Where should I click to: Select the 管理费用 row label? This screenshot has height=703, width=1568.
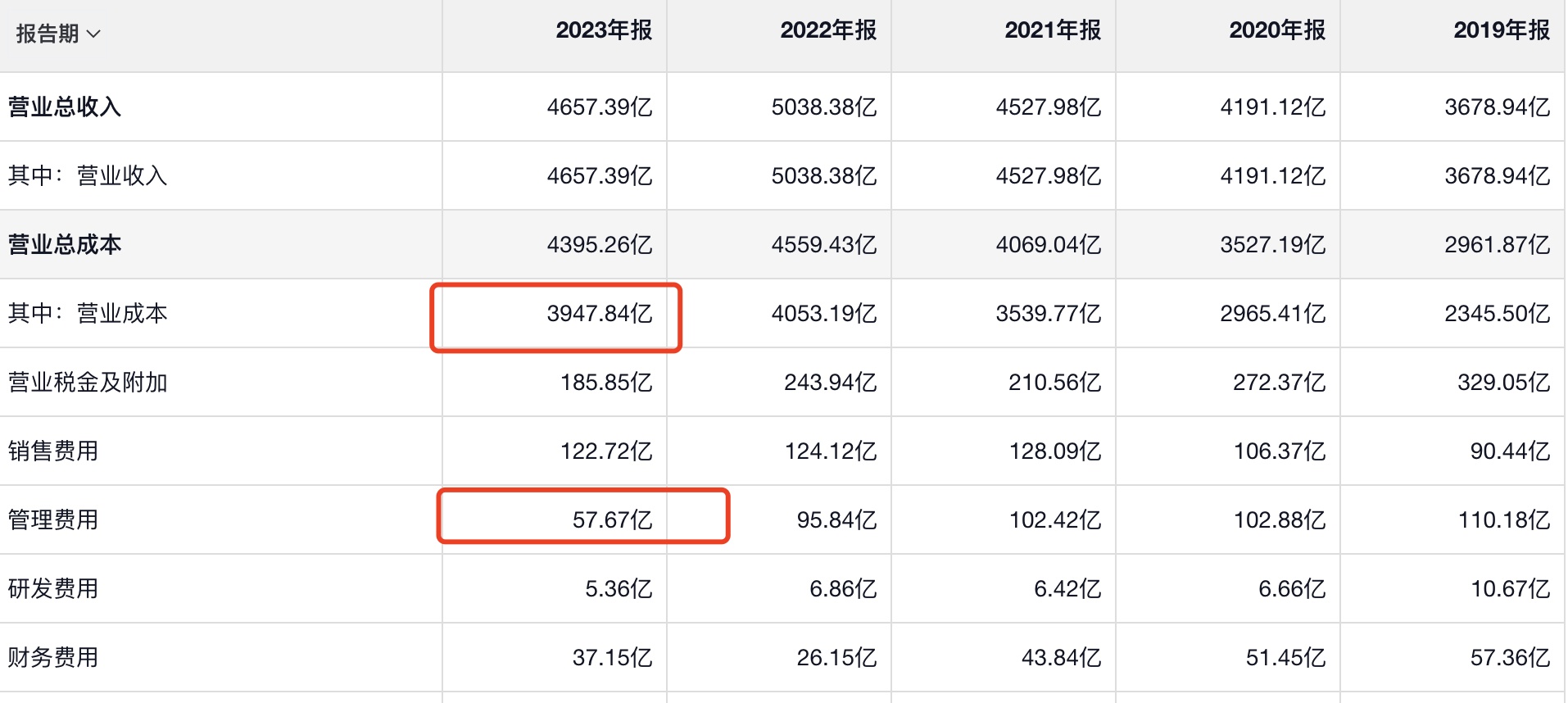pyautogui.click(x=53, y=520)
